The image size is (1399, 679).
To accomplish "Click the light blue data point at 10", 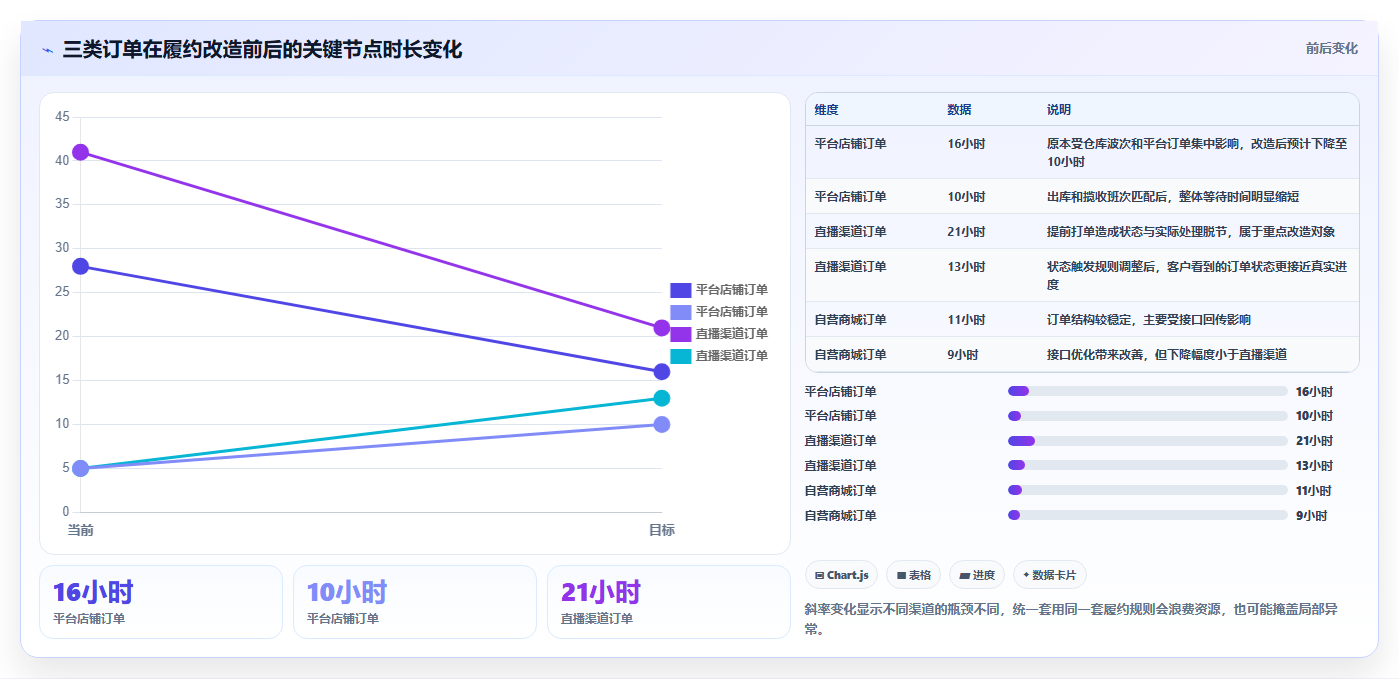I will [661, 424].
